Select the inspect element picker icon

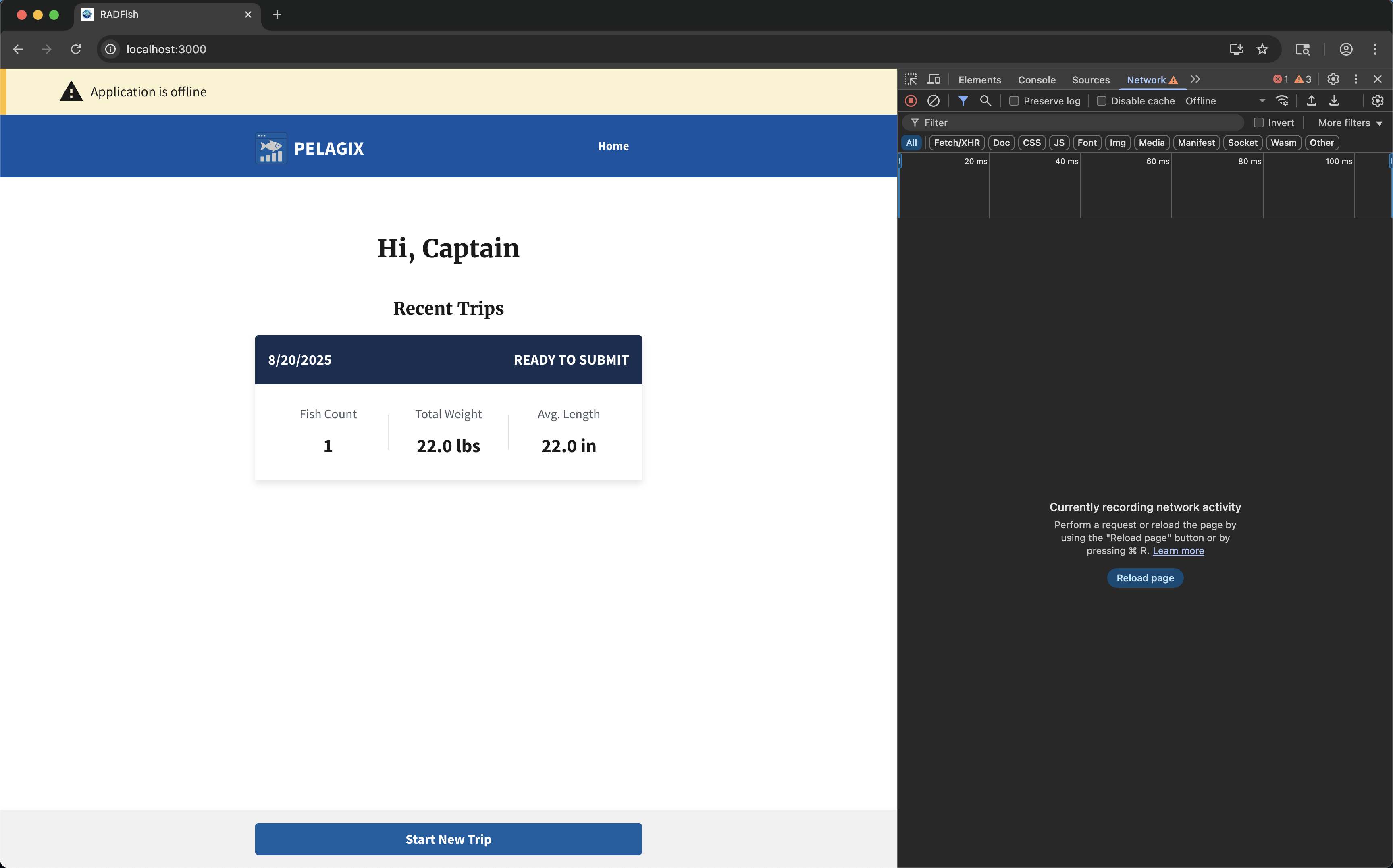click(911, 79)
